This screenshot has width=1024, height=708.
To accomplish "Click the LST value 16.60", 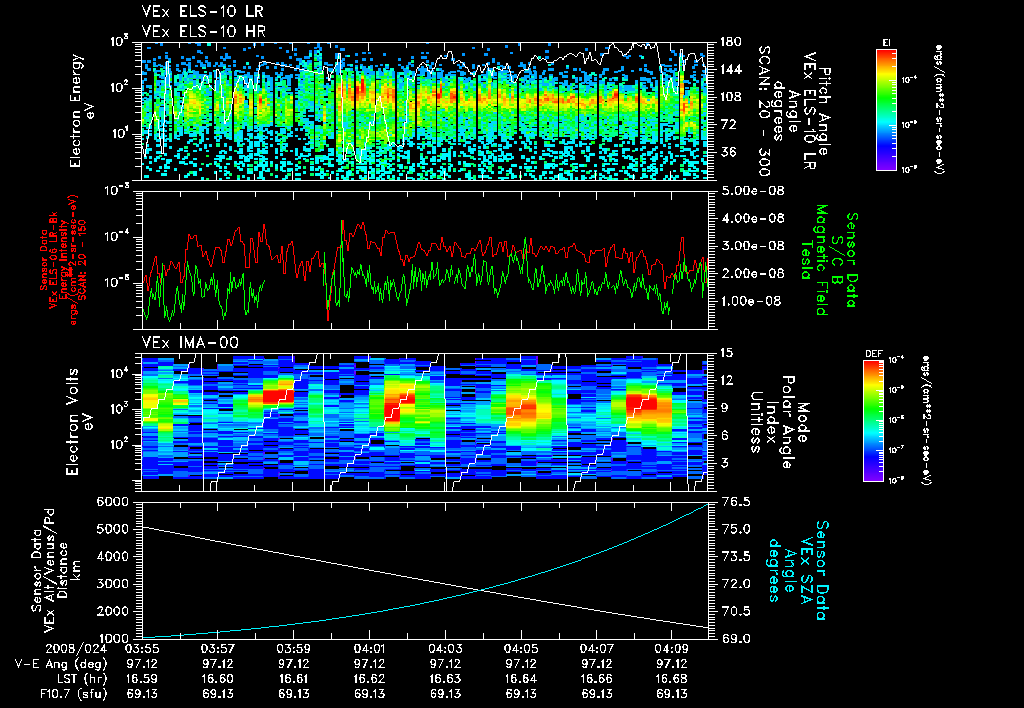I will (x=217, y=679).
